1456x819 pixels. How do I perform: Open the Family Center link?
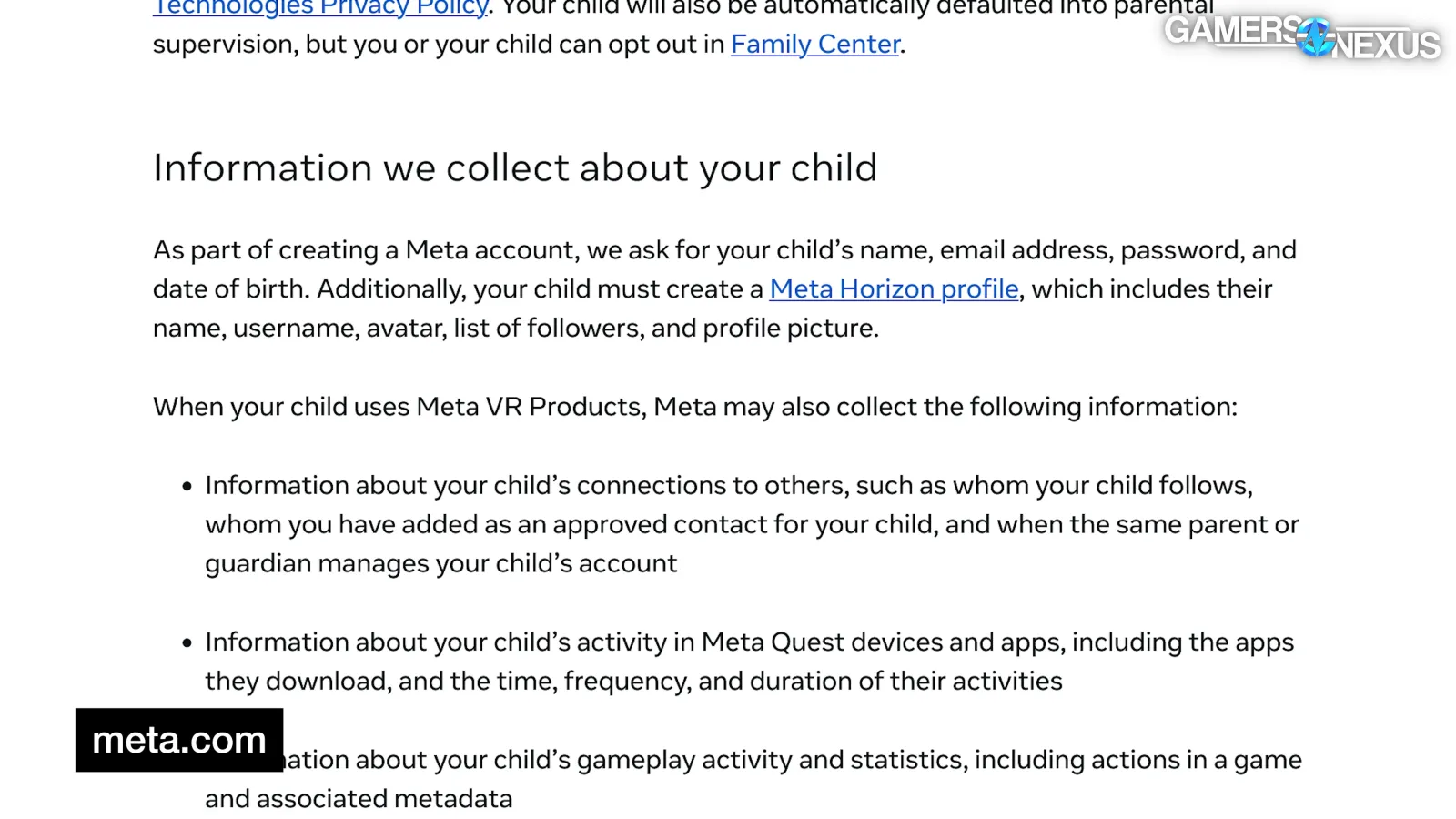click(815, 44)
